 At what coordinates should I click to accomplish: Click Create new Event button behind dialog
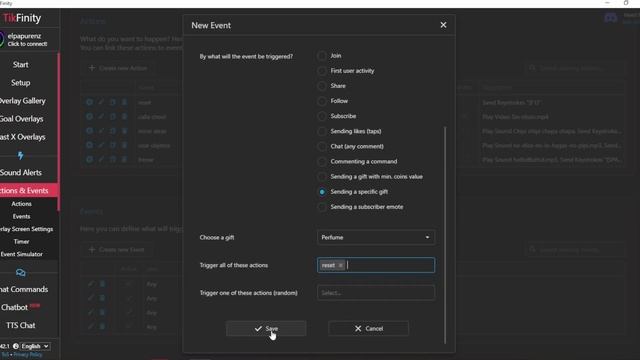click(x=117, y=249)
